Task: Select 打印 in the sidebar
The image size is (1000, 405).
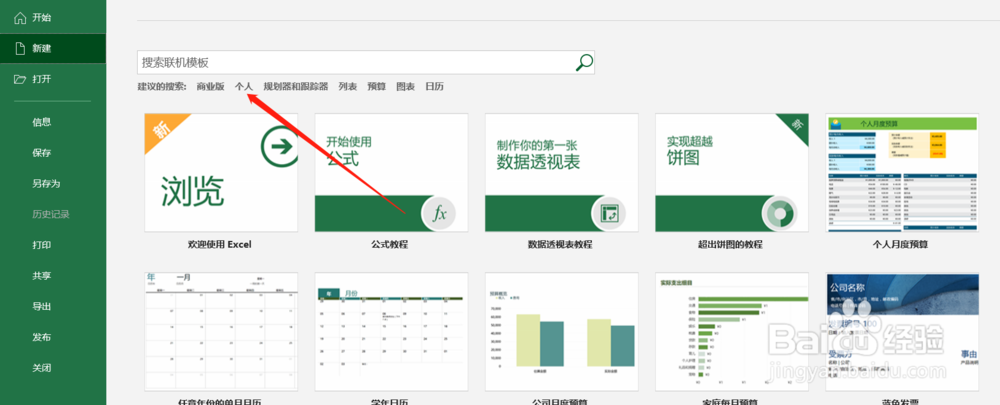Action: coord(41,245)
